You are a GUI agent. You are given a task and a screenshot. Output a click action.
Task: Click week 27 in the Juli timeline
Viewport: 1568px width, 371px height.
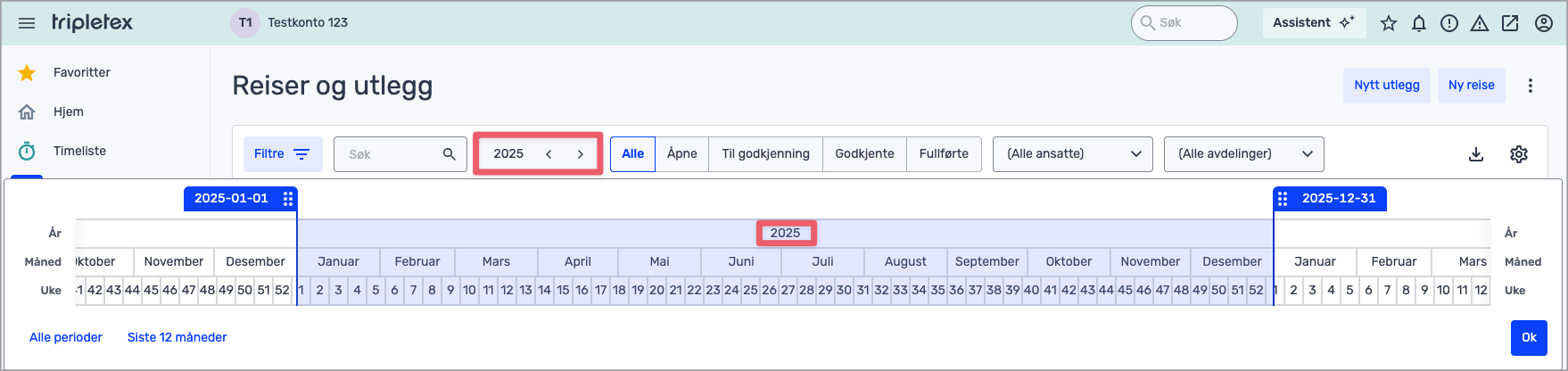point(788,290)
